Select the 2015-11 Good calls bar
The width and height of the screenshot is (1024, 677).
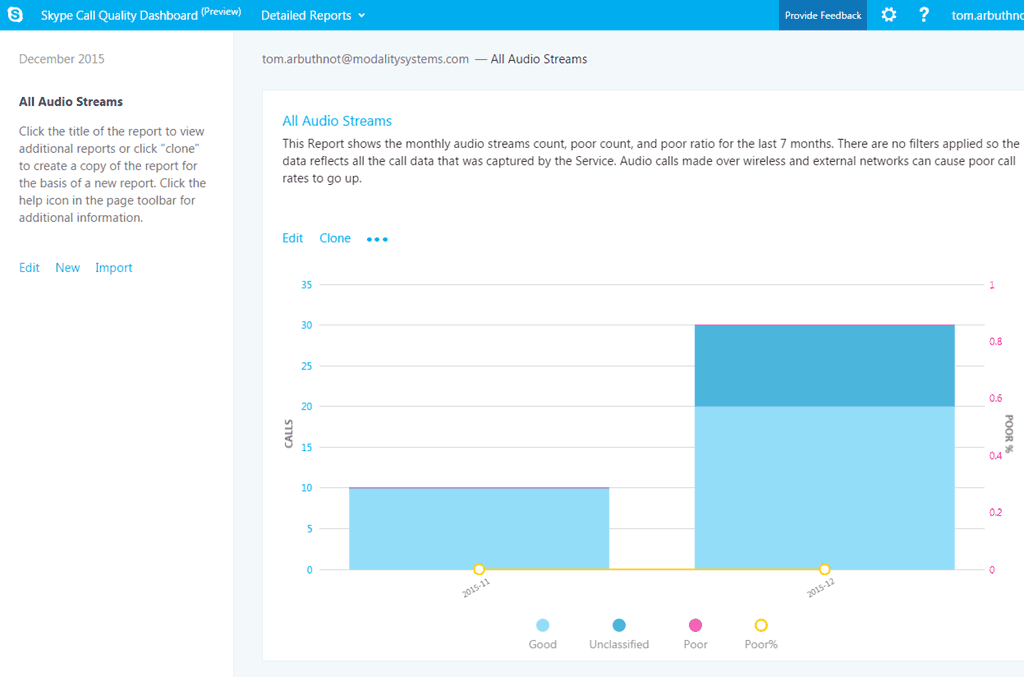coord(479,528)
